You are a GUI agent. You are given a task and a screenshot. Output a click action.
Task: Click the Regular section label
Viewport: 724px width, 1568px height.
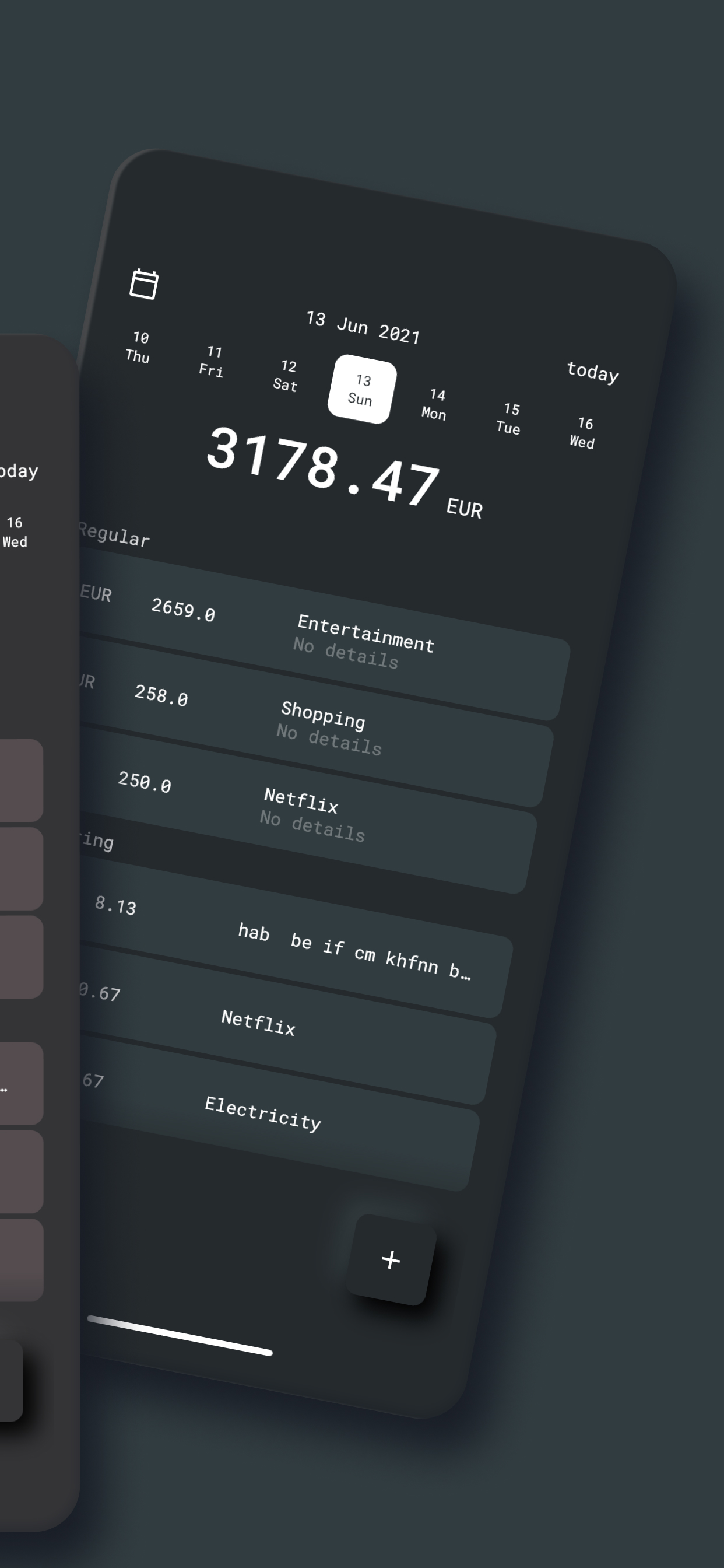point(114,534)
